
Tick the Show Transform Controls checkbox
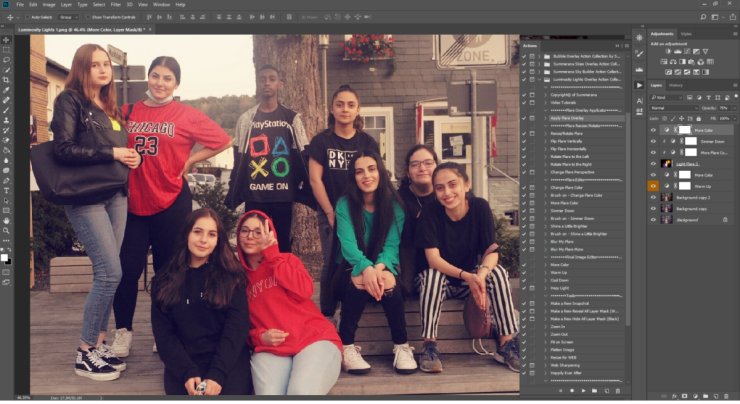[88, 17]
